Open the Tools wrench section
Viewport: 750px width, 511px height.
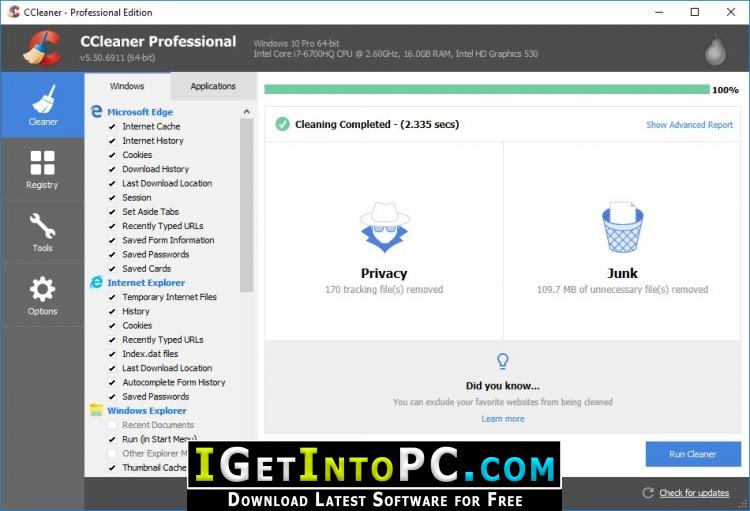43,233
